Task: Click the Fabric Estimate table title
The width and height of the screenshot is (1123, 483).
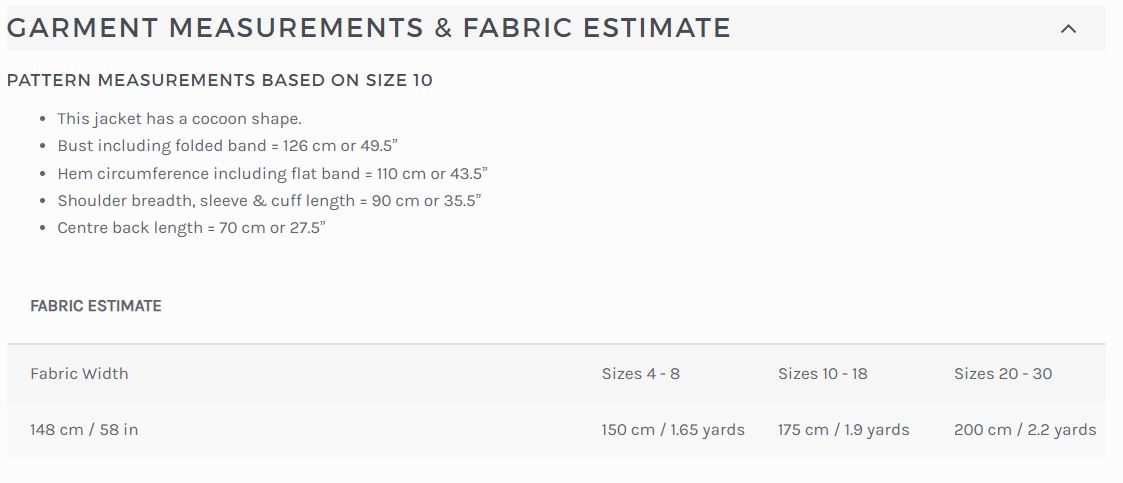Action: pyautogui.click(x=96, y=306)
